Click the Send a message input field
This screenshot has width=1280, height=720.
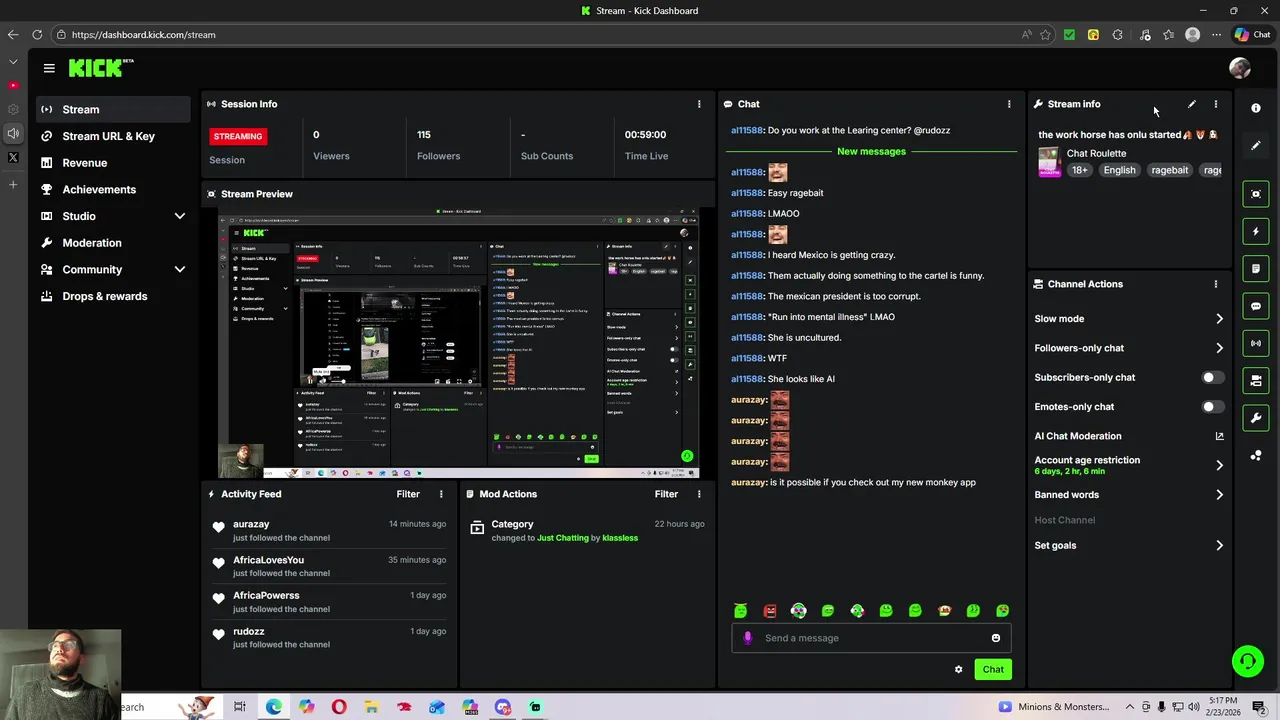tap(870, 638)
